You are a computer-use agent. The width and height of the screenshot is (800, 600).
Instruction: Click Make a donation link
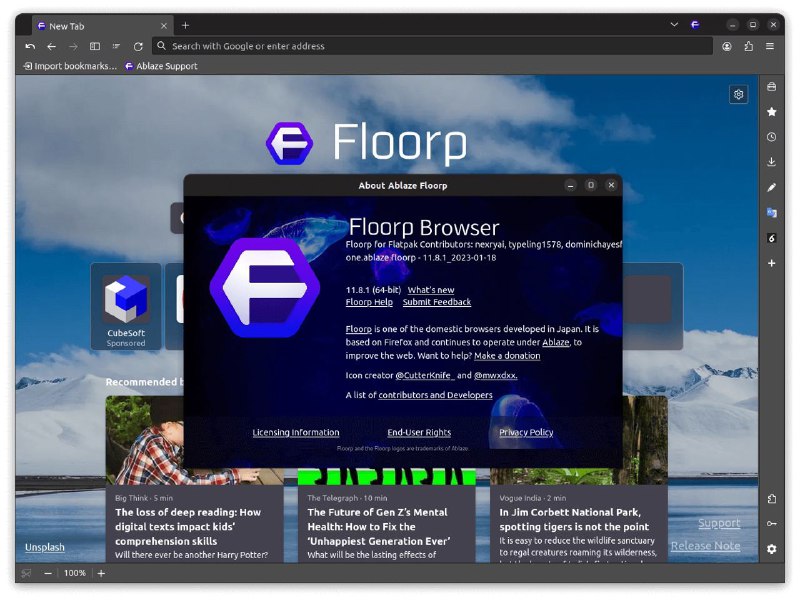(x=507, y=356)
